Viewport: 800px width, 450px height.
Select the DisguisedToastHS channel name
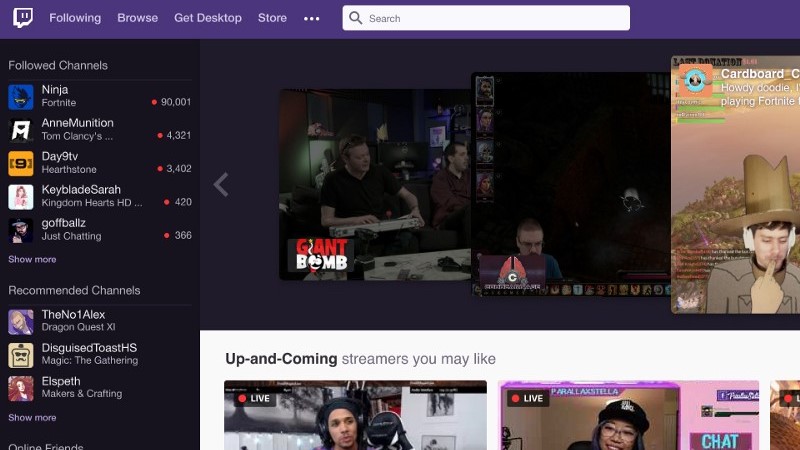89,348
